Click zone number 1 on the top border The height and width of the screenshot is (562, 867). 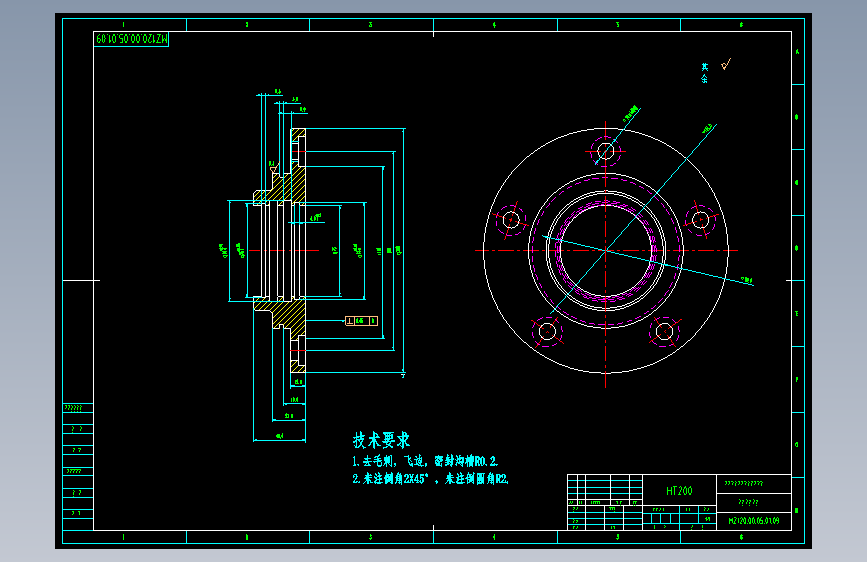point(123,25)
